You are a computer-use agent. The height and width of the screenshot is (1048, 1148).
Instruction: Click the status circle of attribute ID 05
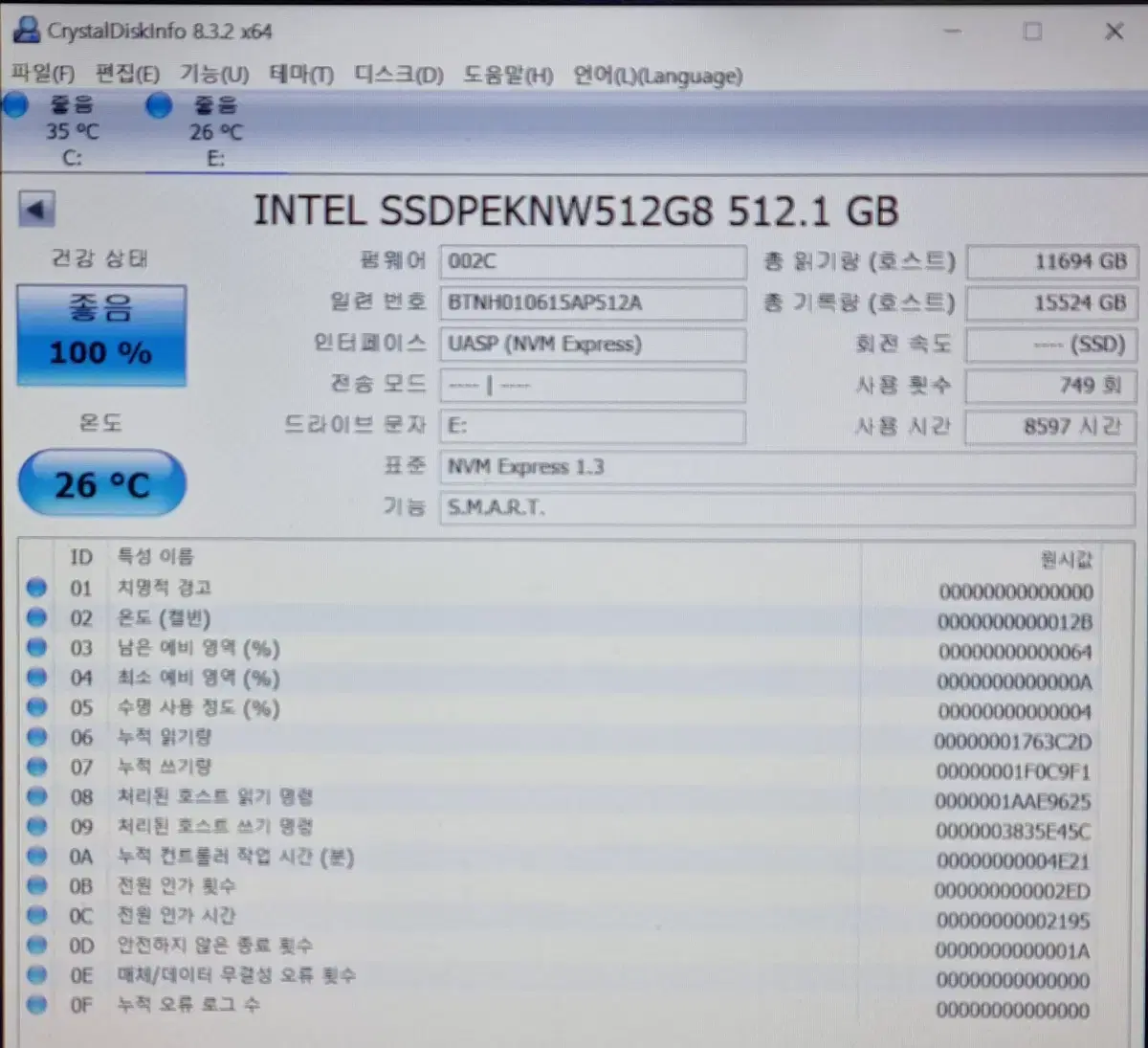36,707
